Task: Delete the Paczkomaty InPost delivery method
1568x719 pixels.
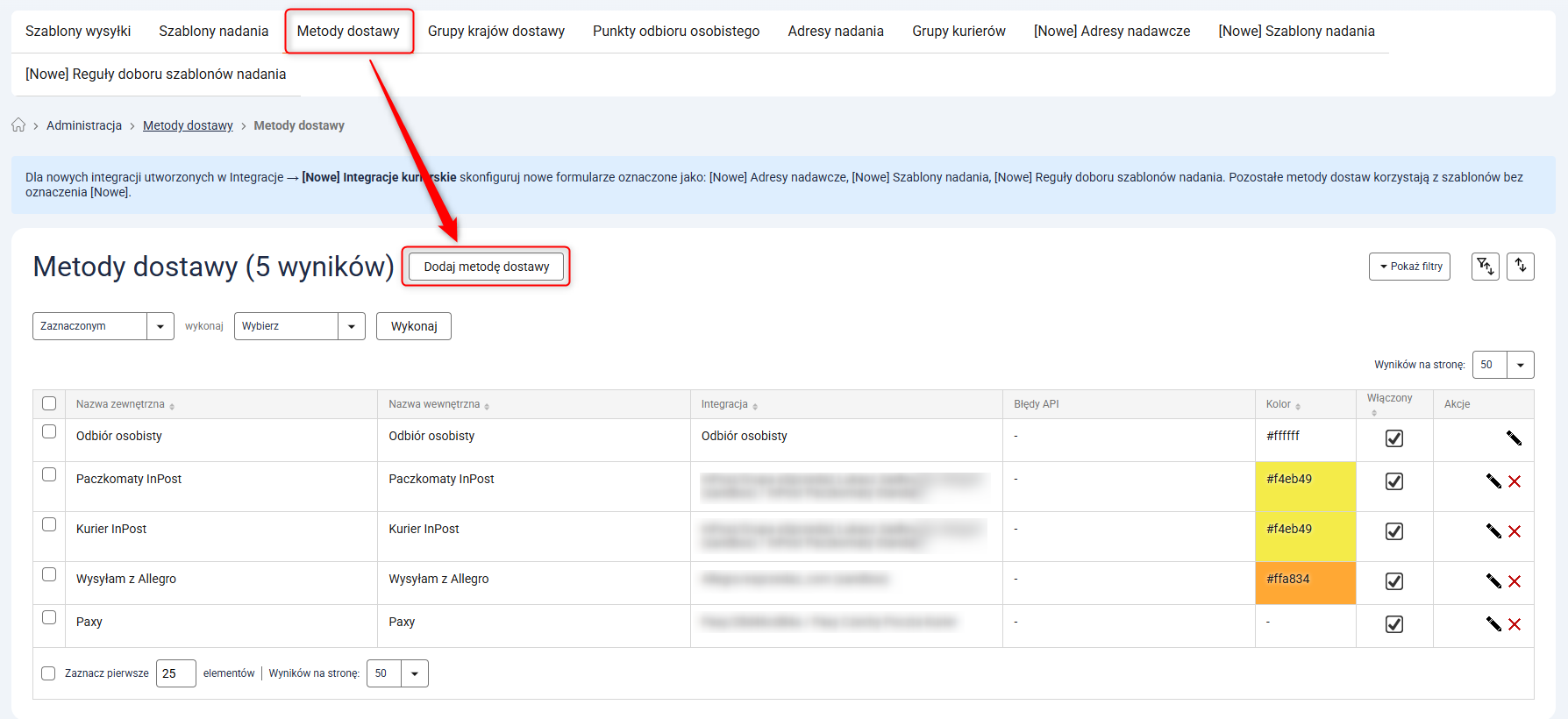Action: click(1515, 481)
